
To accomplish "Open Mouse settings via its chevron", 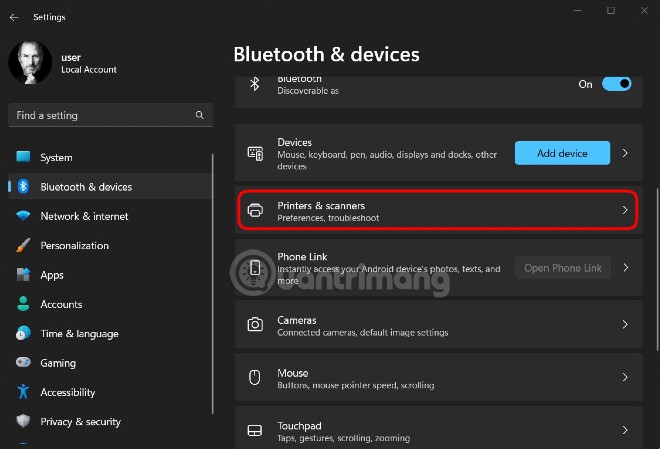I will point(625,377).
